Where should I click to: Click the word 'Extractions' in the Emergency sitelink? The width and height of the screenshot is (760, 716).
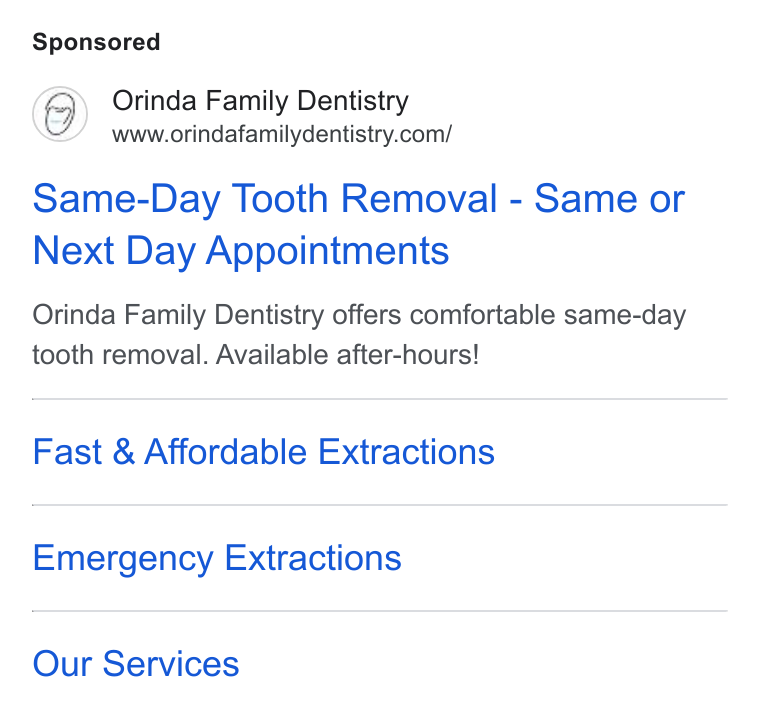[313, 557]
